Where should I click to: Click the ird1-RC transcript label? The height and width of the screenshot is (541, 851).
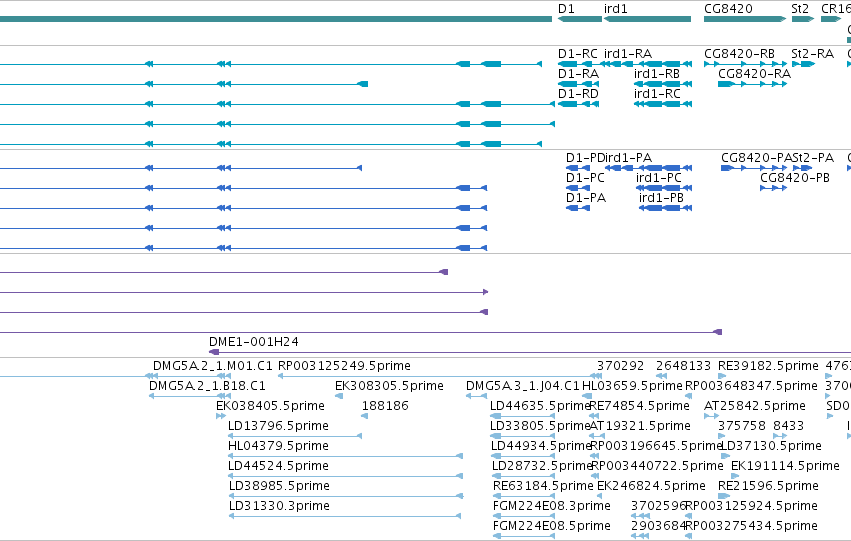657,94
